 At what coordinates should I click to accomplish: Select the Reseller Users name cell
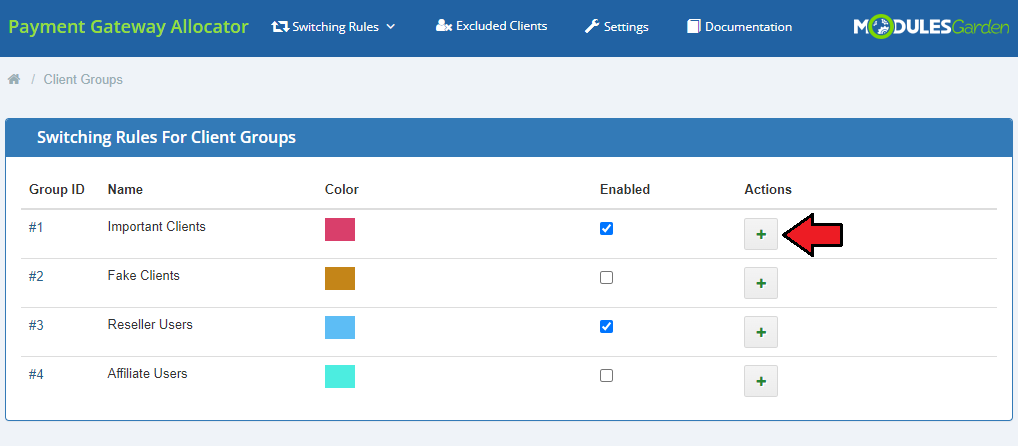pos(150,324)
